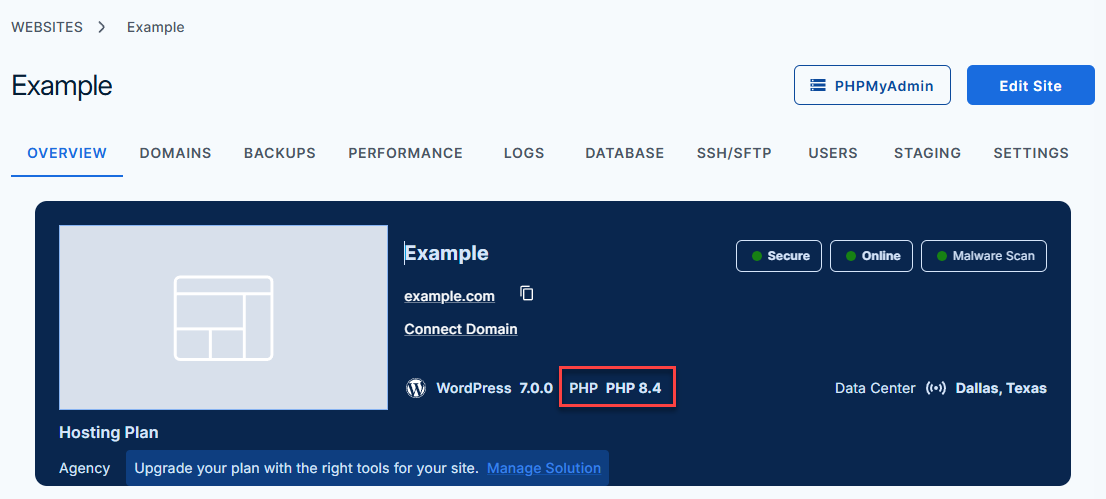The width and height of the screenshot is (1106, 499).
Task: Click the Example breadcrumb item
Action: pyautogui.click(x=156, y=28)
